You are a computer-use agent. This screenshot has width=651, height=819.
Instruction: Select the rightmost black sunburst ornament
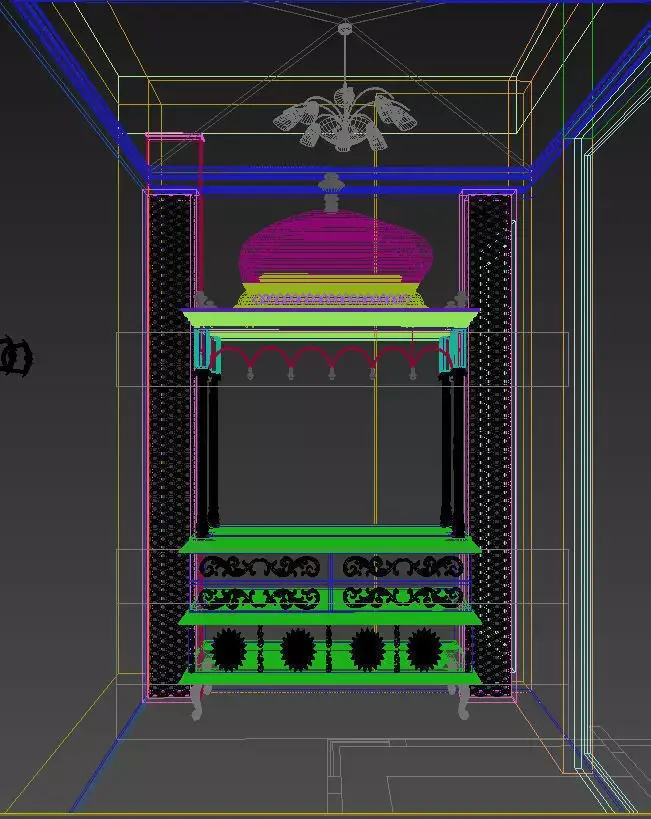(x=424, y=649)
